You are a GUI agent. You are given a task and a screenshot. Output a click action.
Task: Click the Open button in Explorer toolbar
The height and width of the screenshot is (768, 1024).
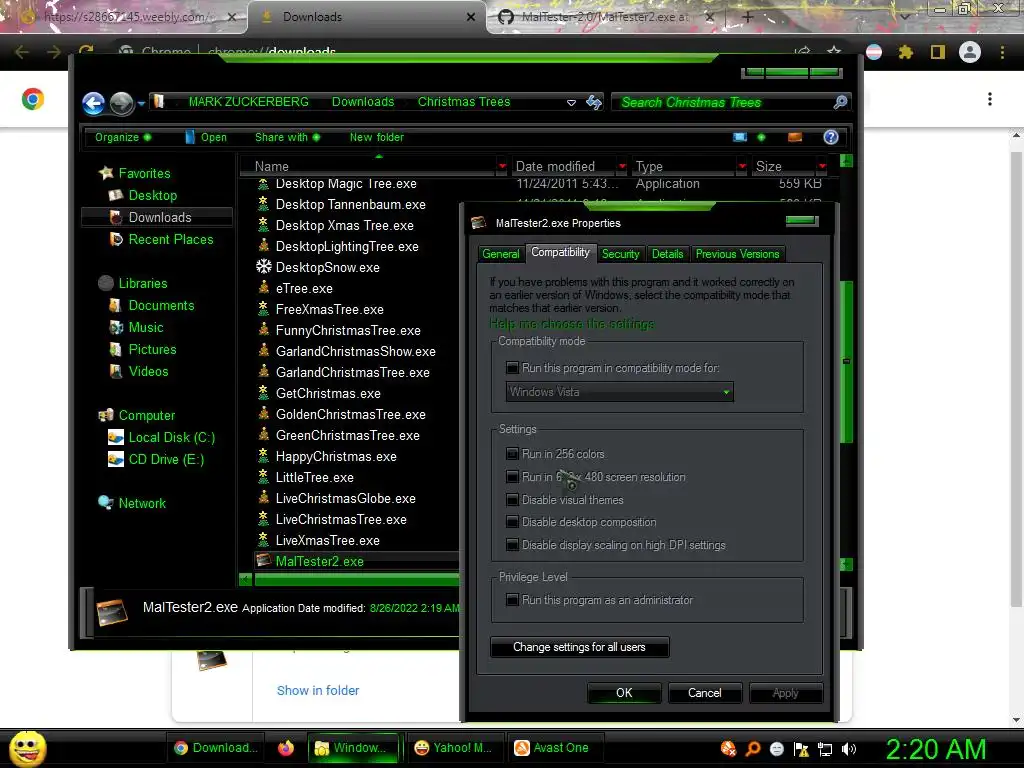tap(206, 137)
